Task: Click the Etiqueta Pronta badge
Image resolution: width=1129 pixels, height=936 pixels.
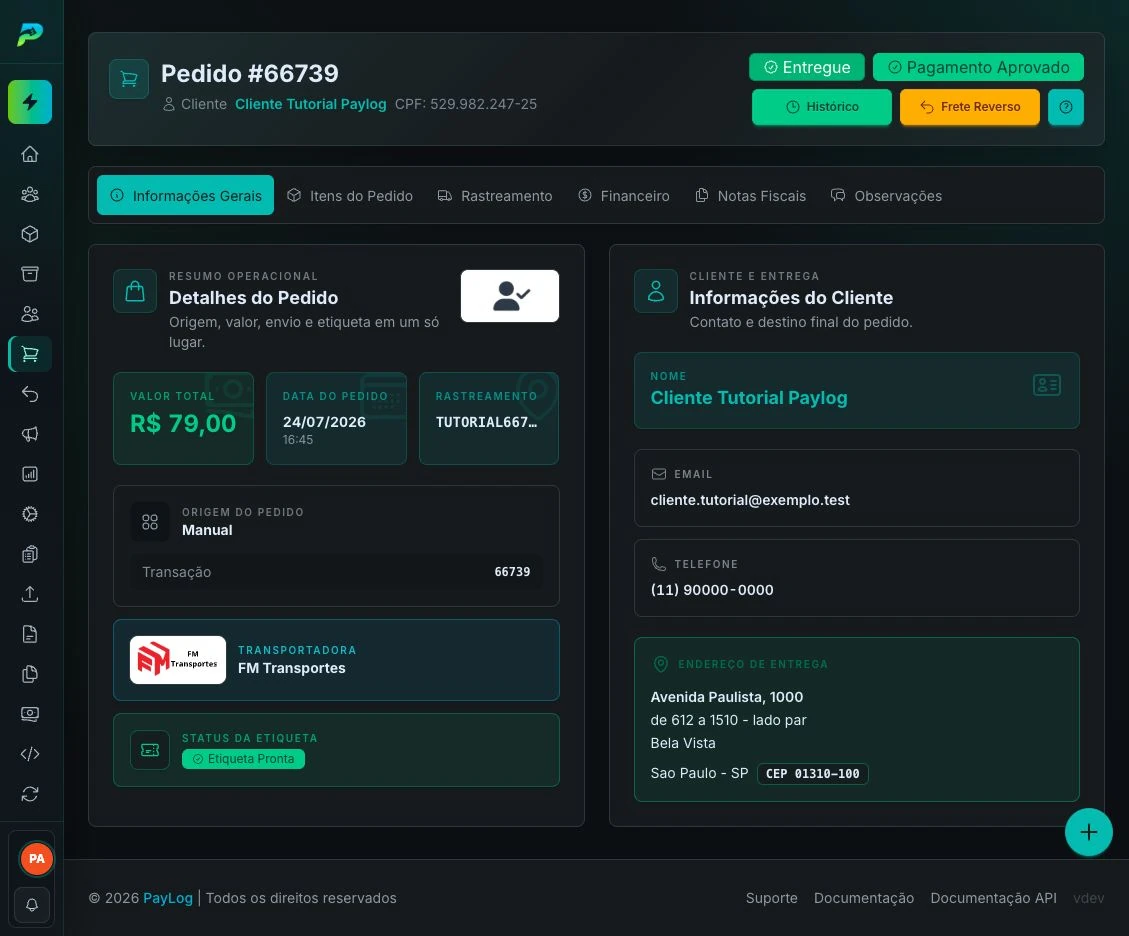Action: [243, 759]
